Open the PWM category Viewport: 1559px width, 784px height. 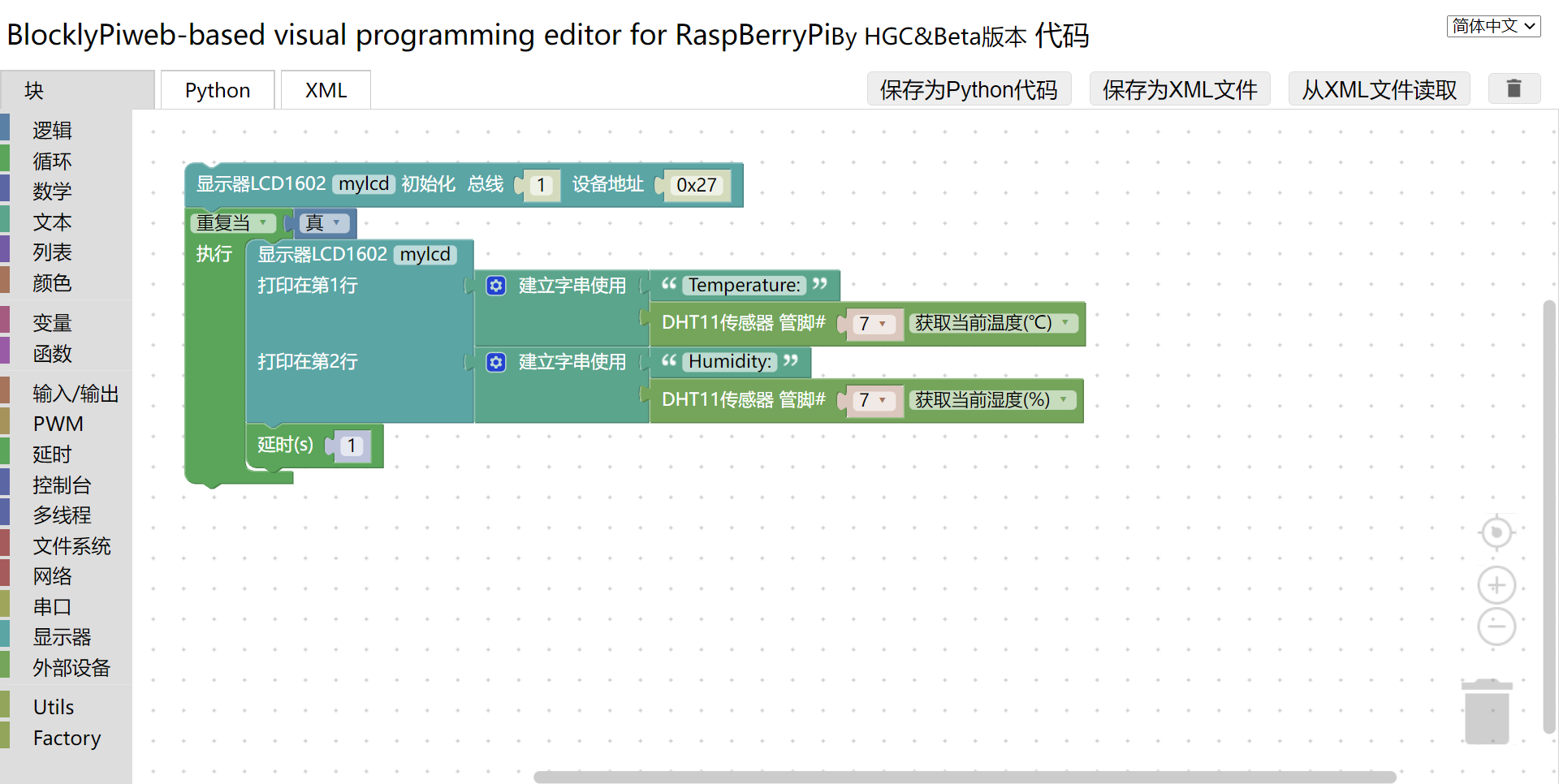point(66,424)
